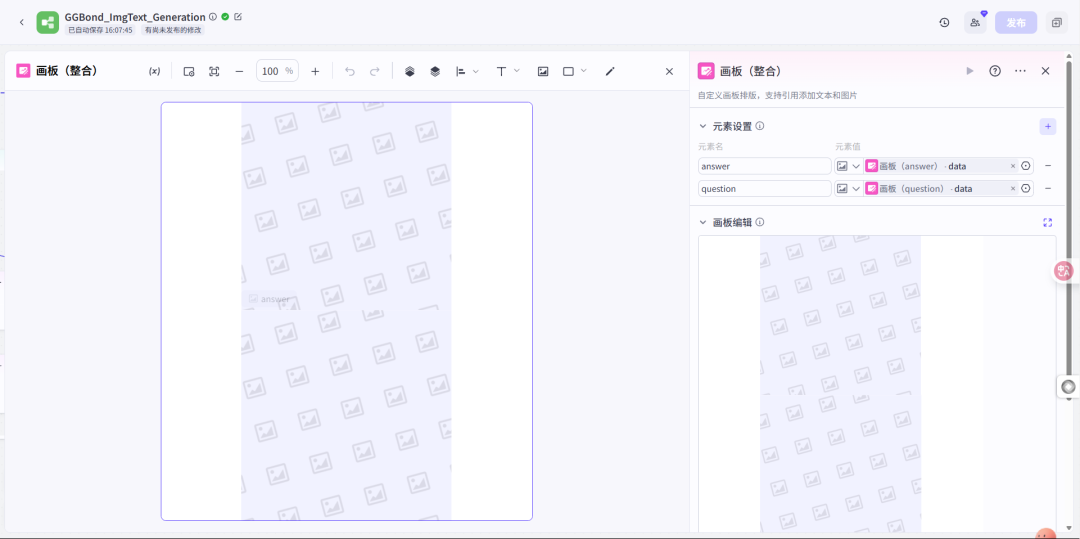Expand the fullscreen canvas editor icon
Screen dimensions: 1080x539
point(1047,222)
